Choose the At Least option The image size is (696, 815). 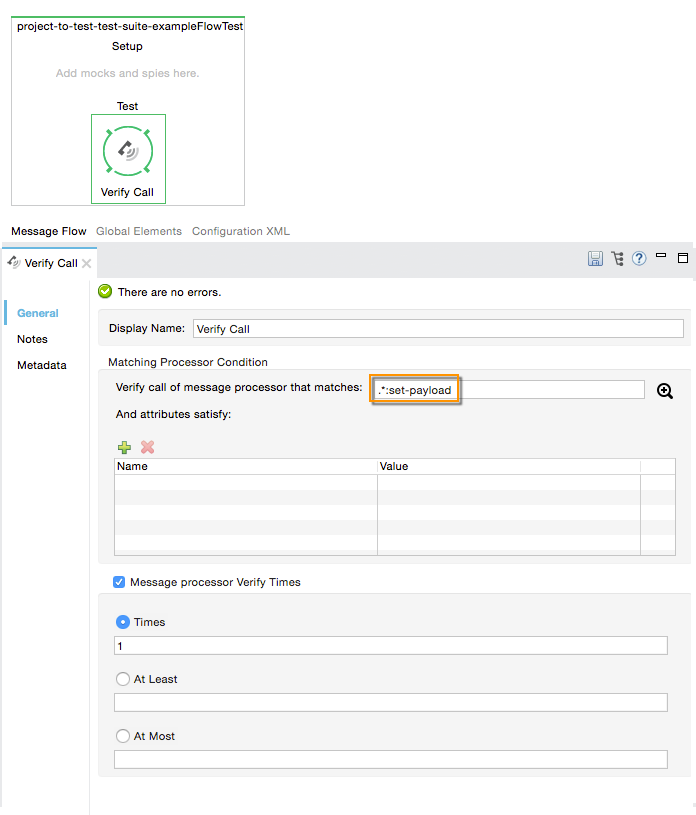pyautogui.click(x=122, y=679)
